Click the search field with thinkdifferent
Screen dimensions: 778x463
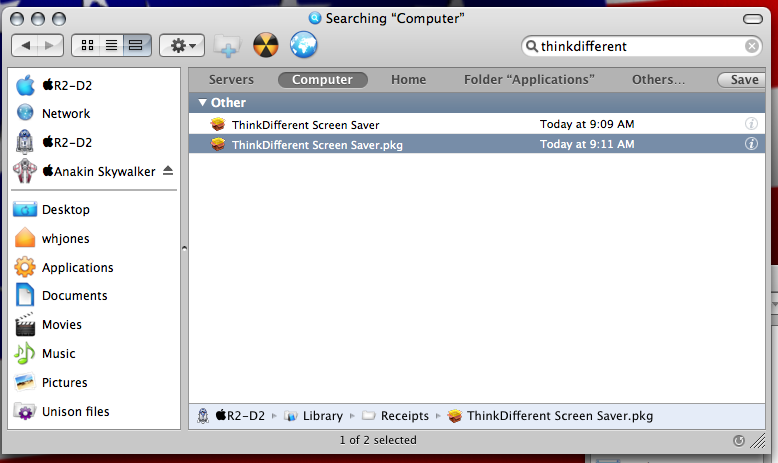coord(641,46)
